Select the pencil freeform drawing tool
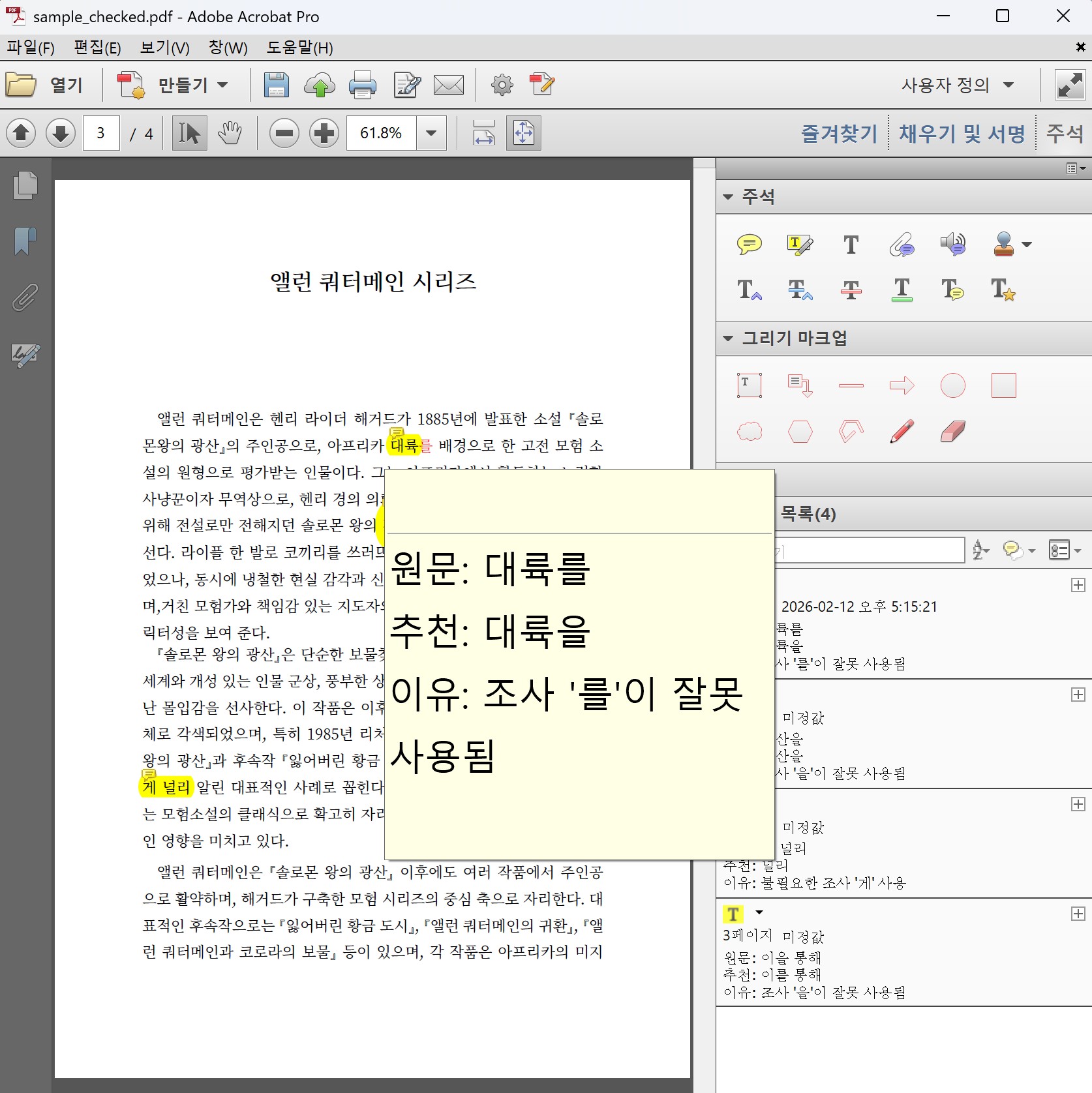 pos(902,431)
